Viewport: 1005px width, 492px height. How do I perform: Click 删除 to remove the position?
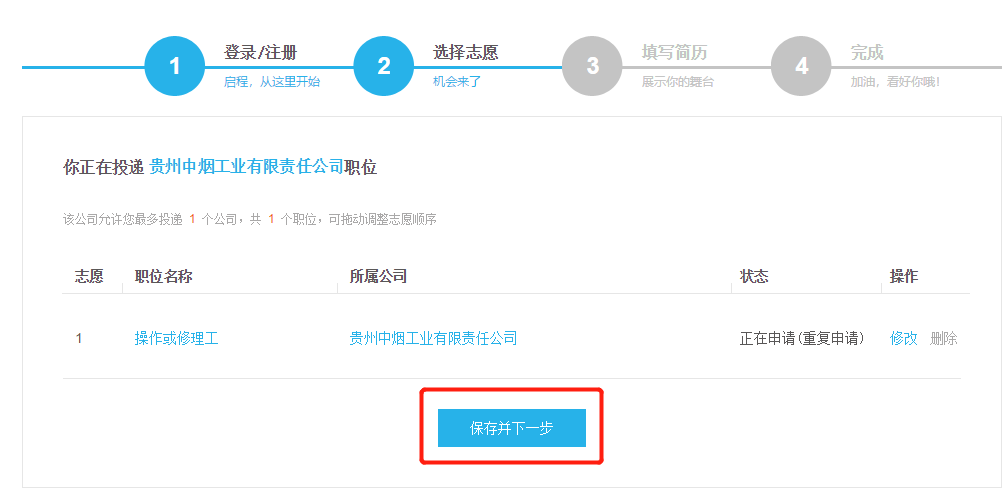943,338
